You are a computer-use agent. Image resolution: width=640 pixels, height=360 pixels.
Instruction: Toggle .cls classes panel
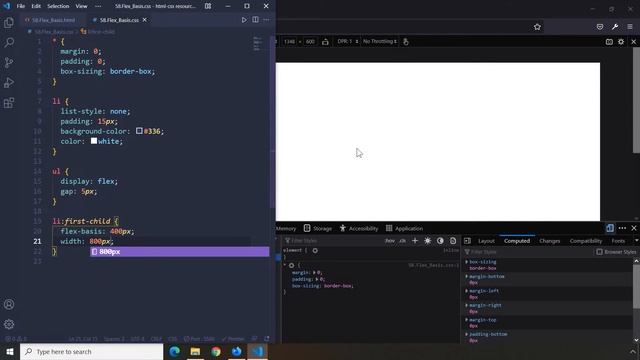402,241
